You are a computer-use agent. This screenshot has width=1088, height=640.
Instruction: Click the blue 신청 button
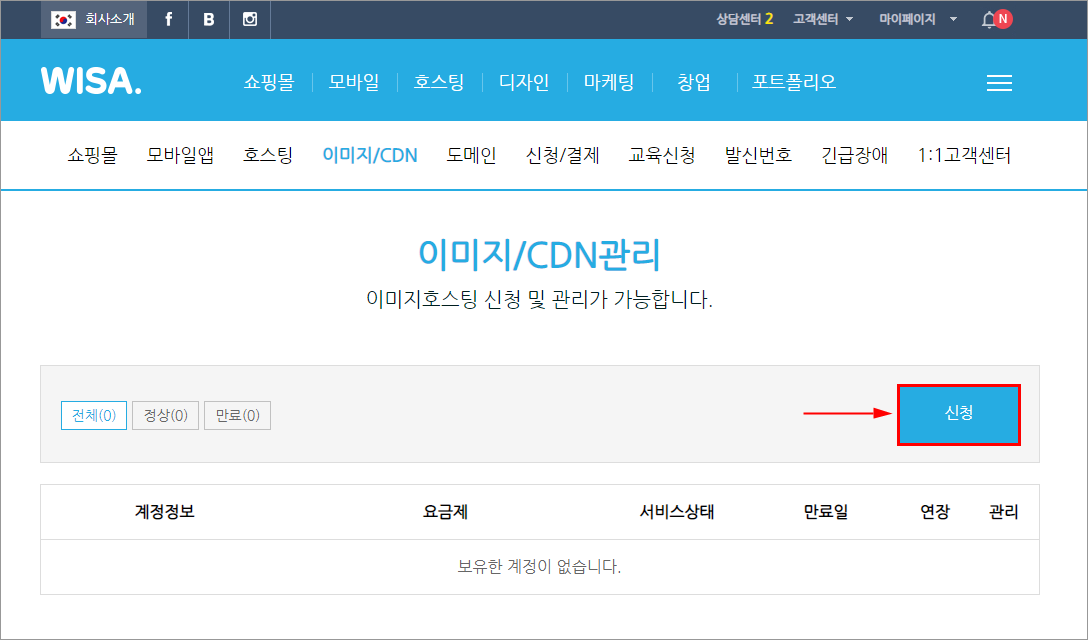(959, 414)
